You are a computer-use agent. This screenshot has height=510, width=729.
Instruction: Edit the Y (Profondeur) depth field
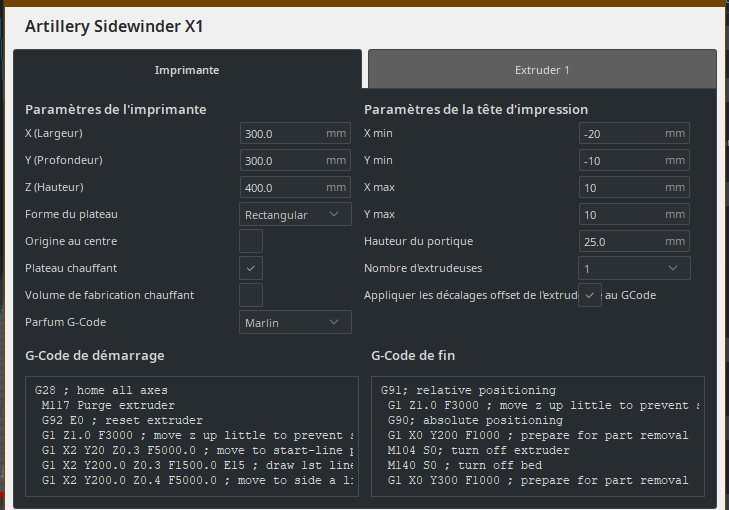pos(295,160)
